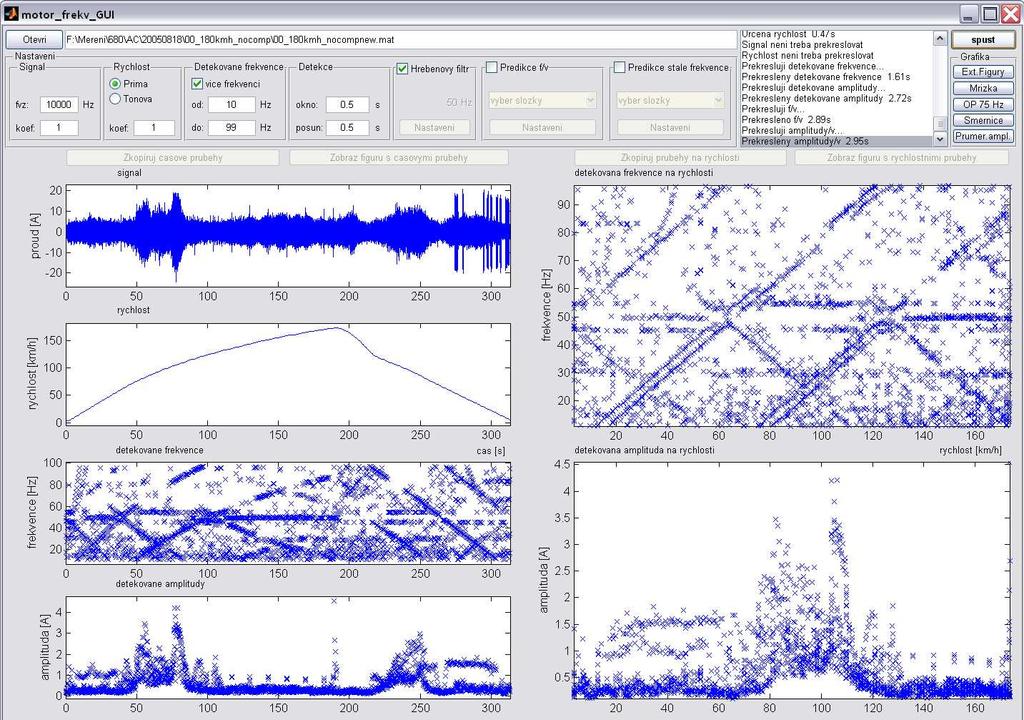Enable the Predikce f/v checkbox
The image size is (1024, 720).
tap(492, 67)
